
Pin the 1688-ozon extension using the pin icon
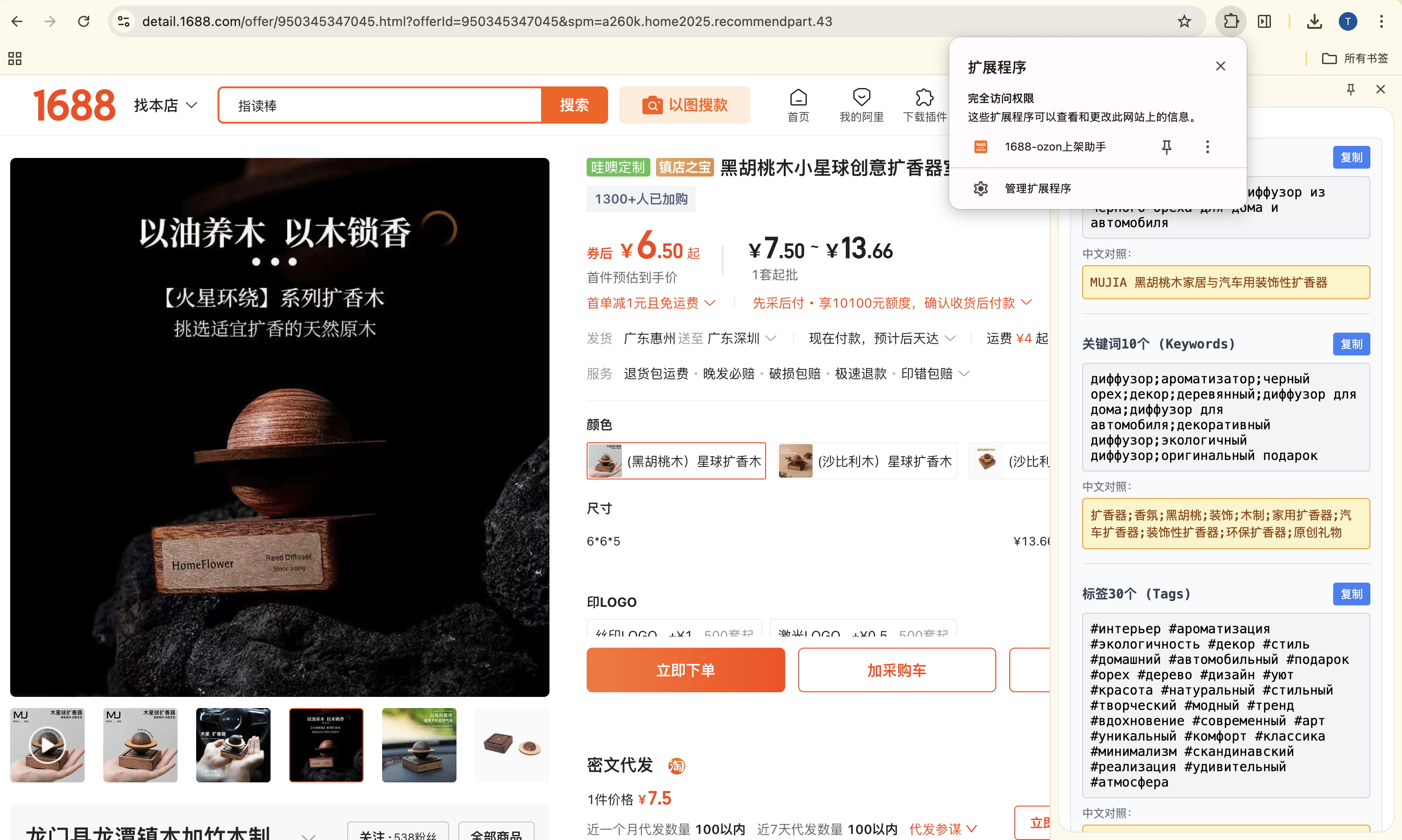click(x=1166, y=147)
